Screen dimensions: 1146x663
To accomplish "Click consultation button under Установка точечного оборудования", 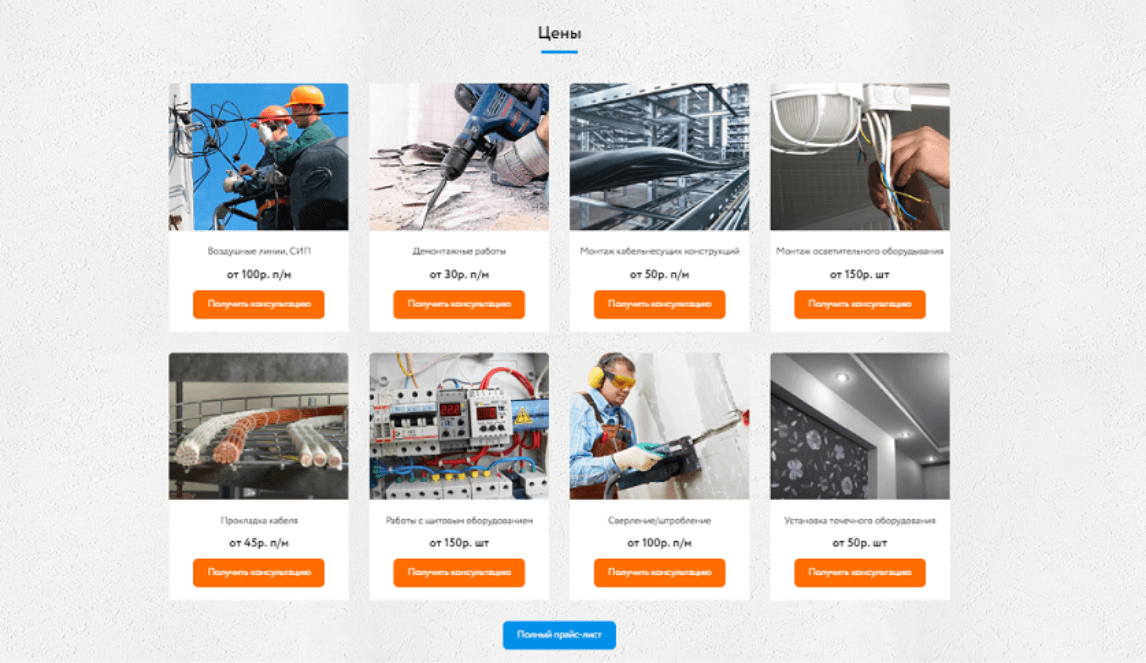I will point(860,572).
